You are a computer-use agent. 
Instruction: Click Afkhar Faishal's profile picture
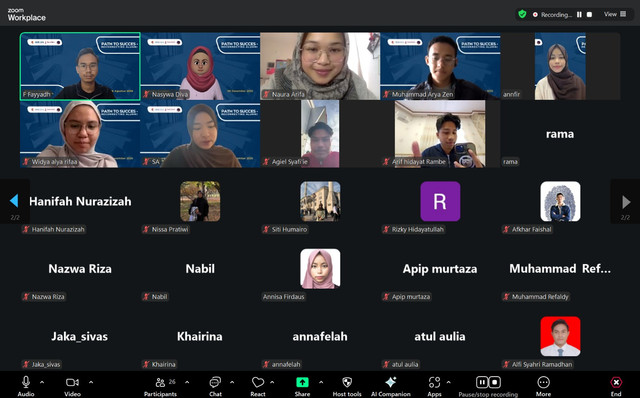[560, 201]
